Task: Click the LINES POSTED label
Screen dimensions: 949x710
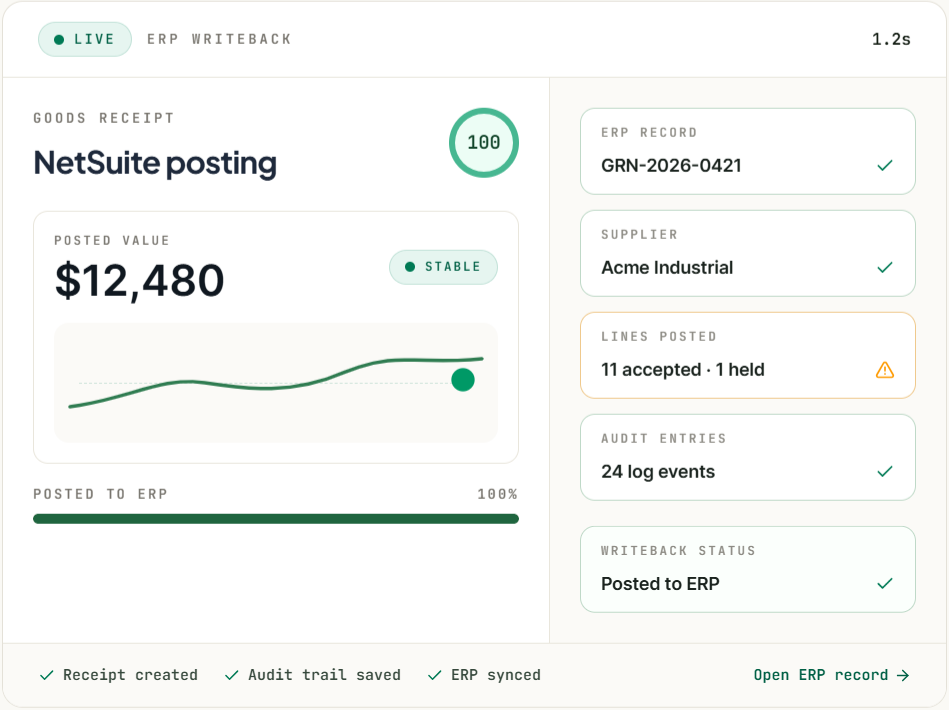Action: [658, 337]
